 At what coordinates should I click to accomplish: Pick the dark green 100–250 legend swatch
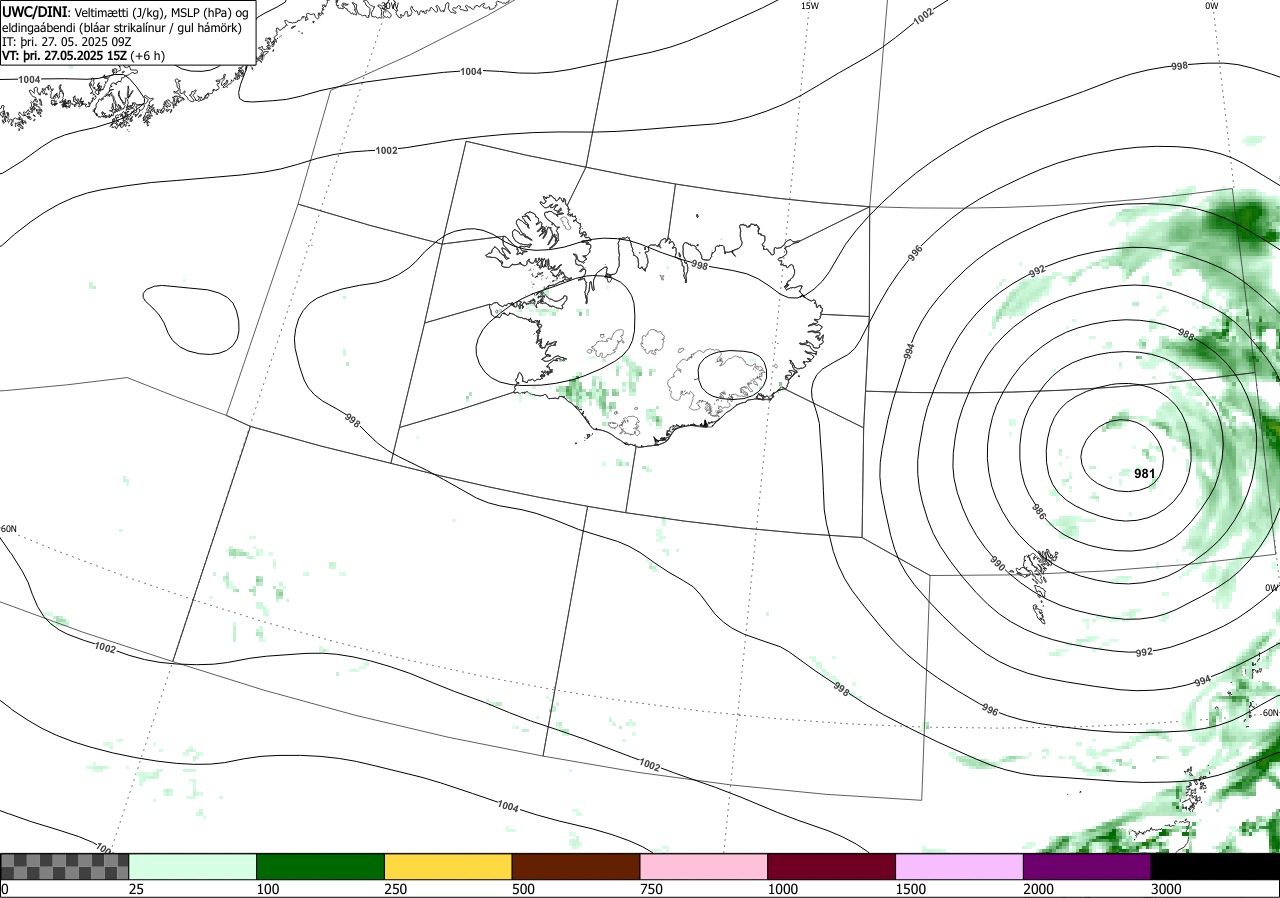(x=321, y=866)
